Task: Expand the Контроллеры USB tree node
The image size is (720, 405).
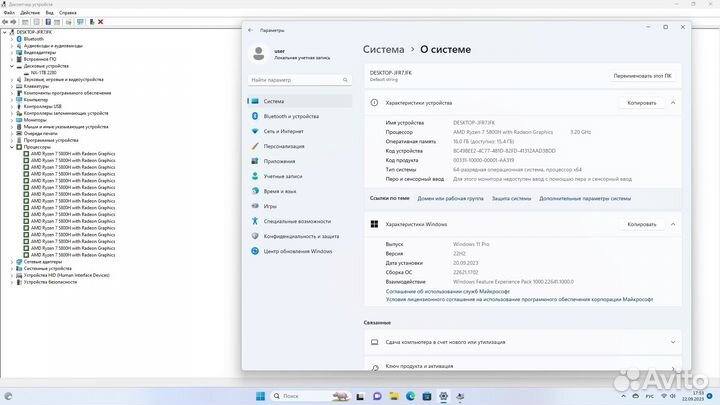Action: [x=12, y=107]
